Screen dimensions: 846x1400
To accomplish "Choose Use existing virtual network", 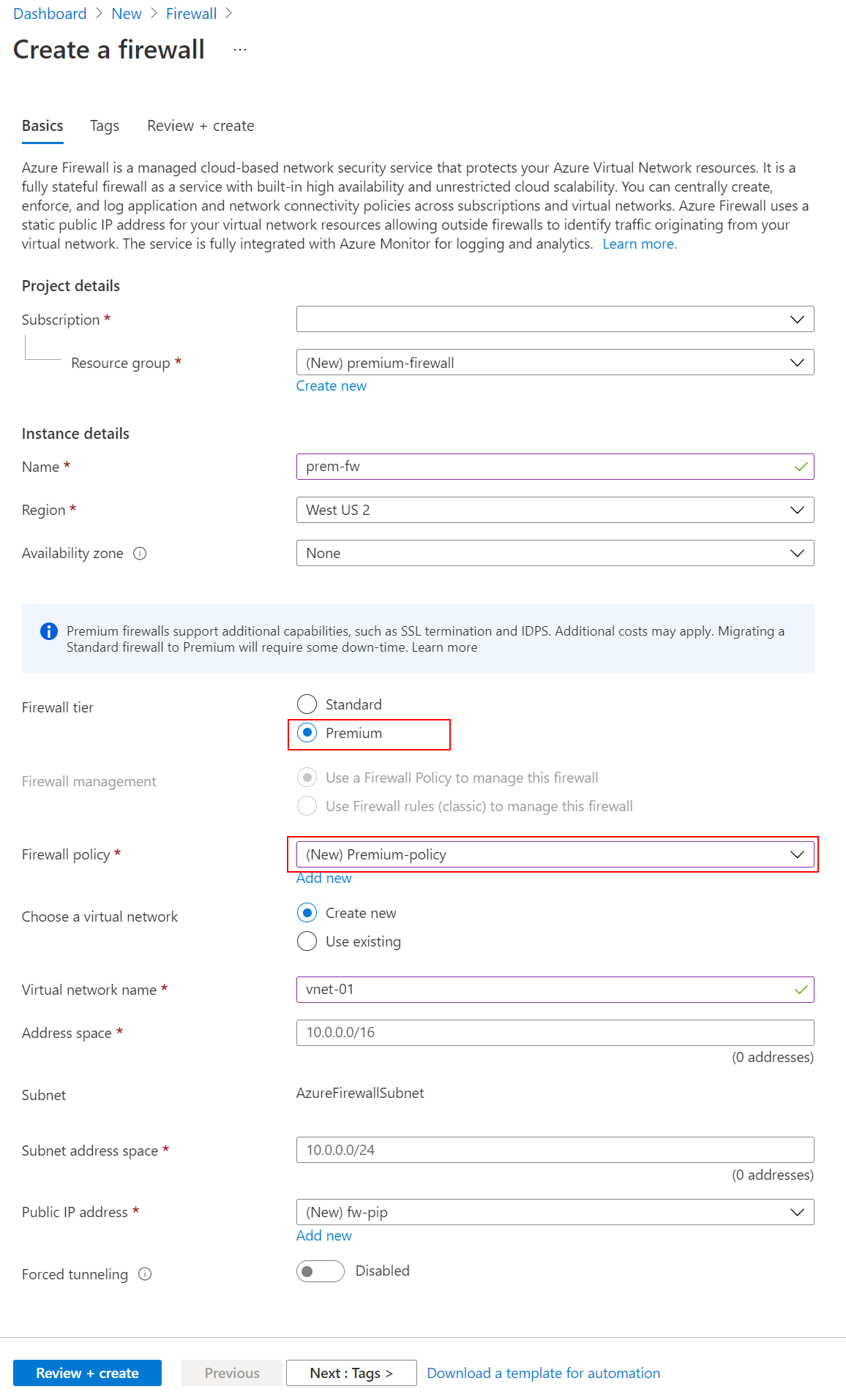I will tap(307, 941).
